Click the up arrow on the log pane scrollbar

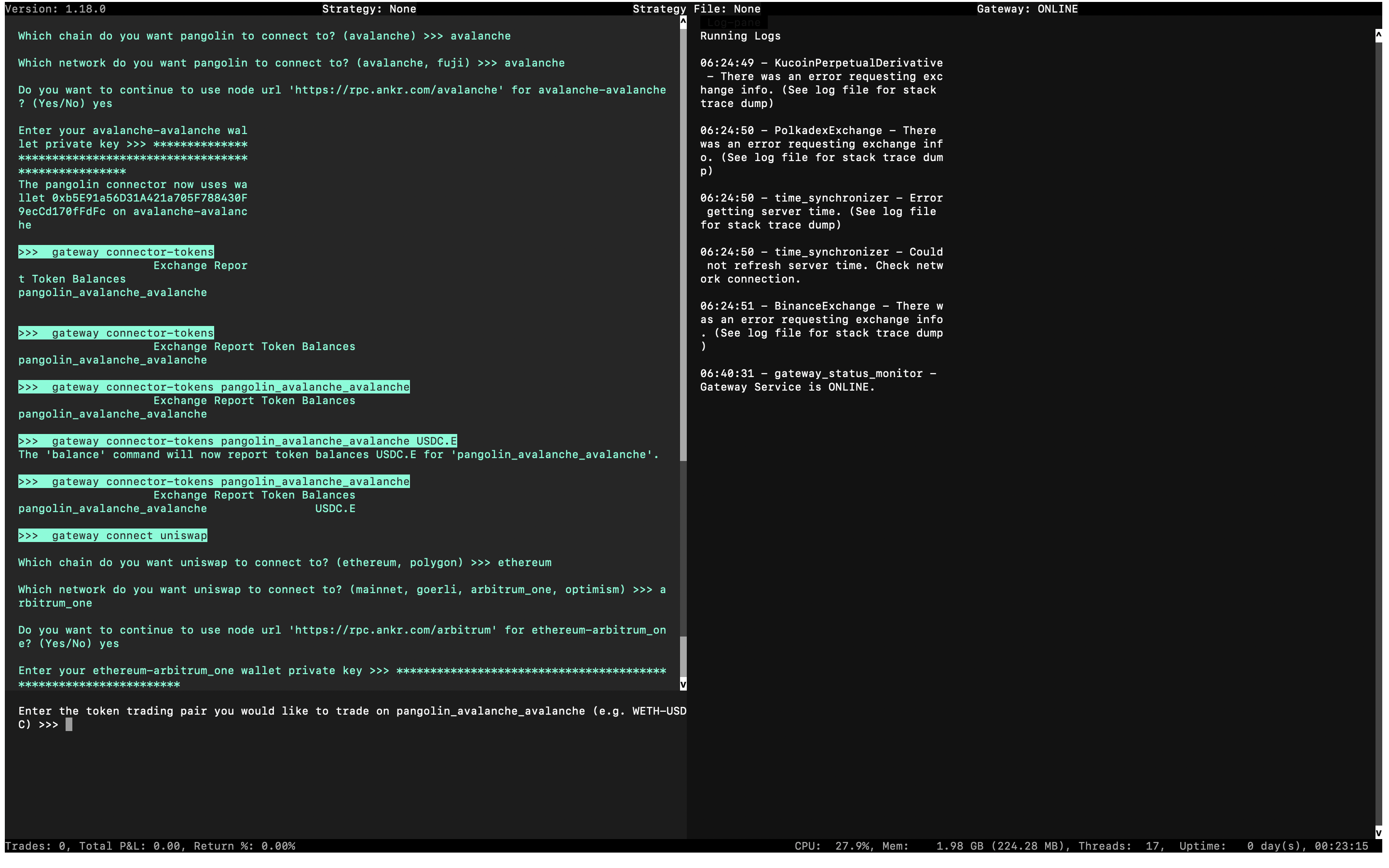(1379, 34)
